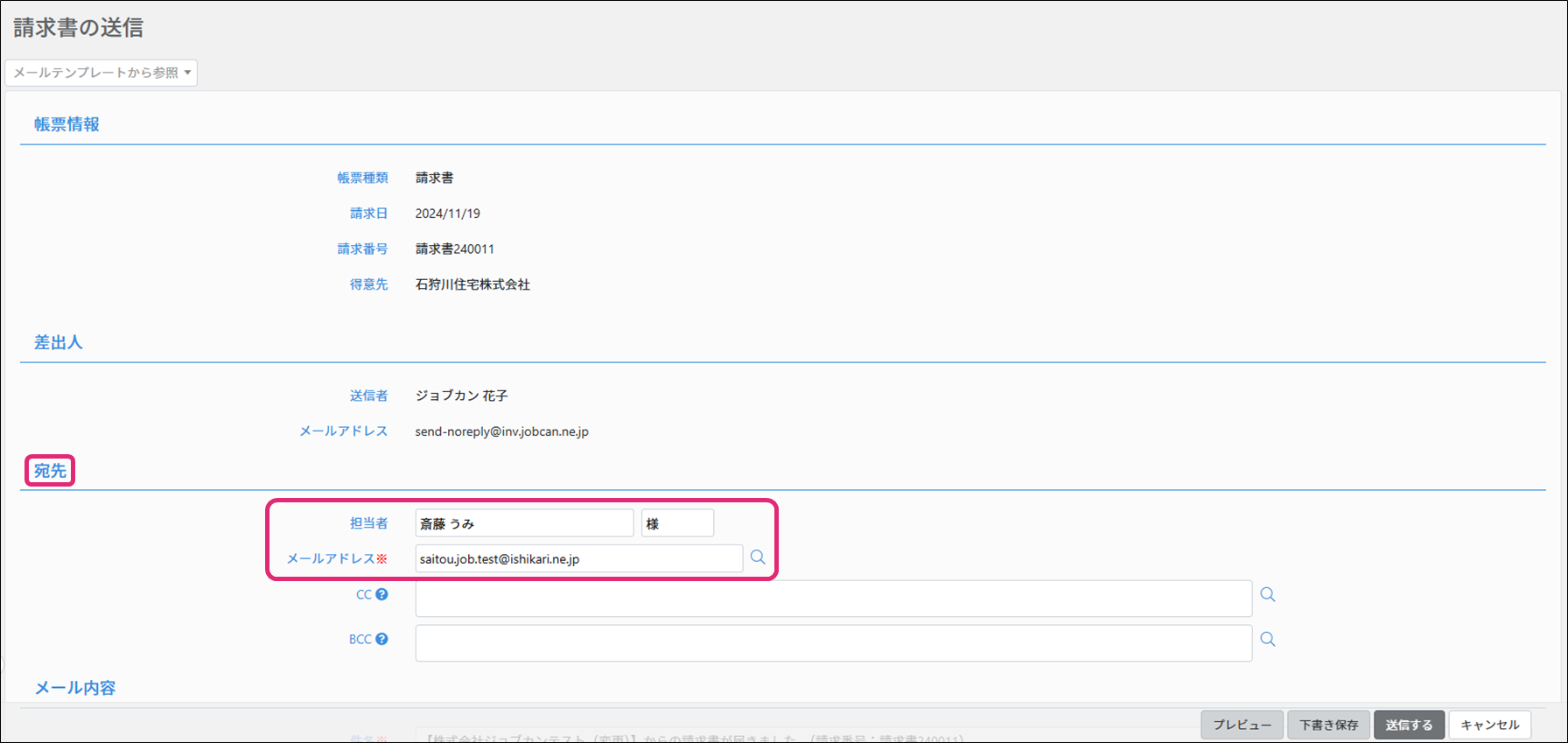Click the honorific field containing 様
The image size is (1568, 743).
676,523
